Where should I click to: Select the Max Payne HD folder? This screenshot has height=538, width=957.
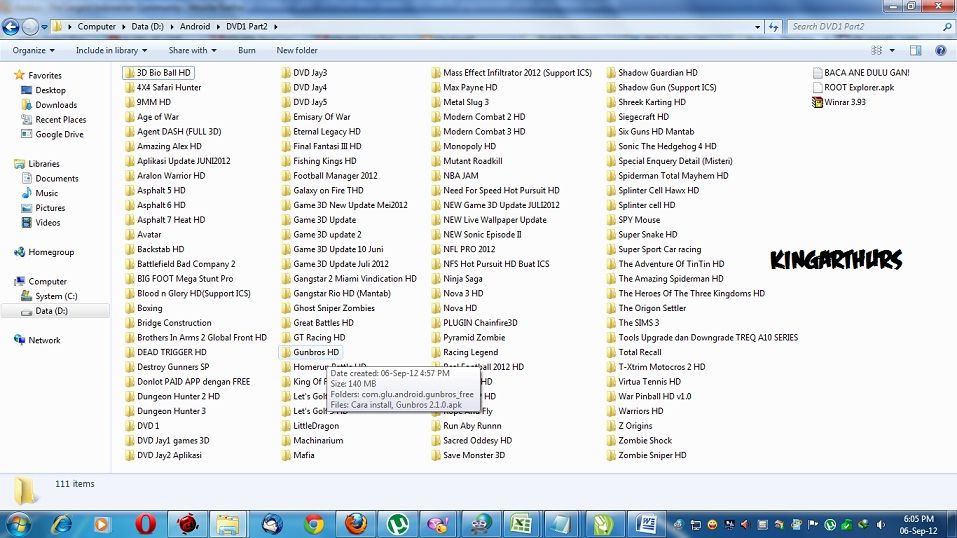(x=464, y=87)
